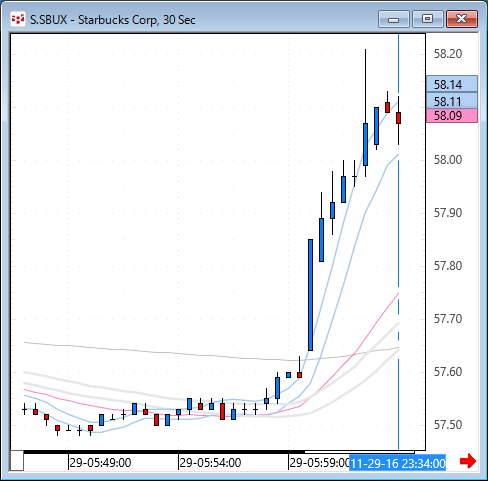The height and width of the screenshot is (481, 488).
Task: Click the 58.20 price axis label
Action: pos(448,54)
